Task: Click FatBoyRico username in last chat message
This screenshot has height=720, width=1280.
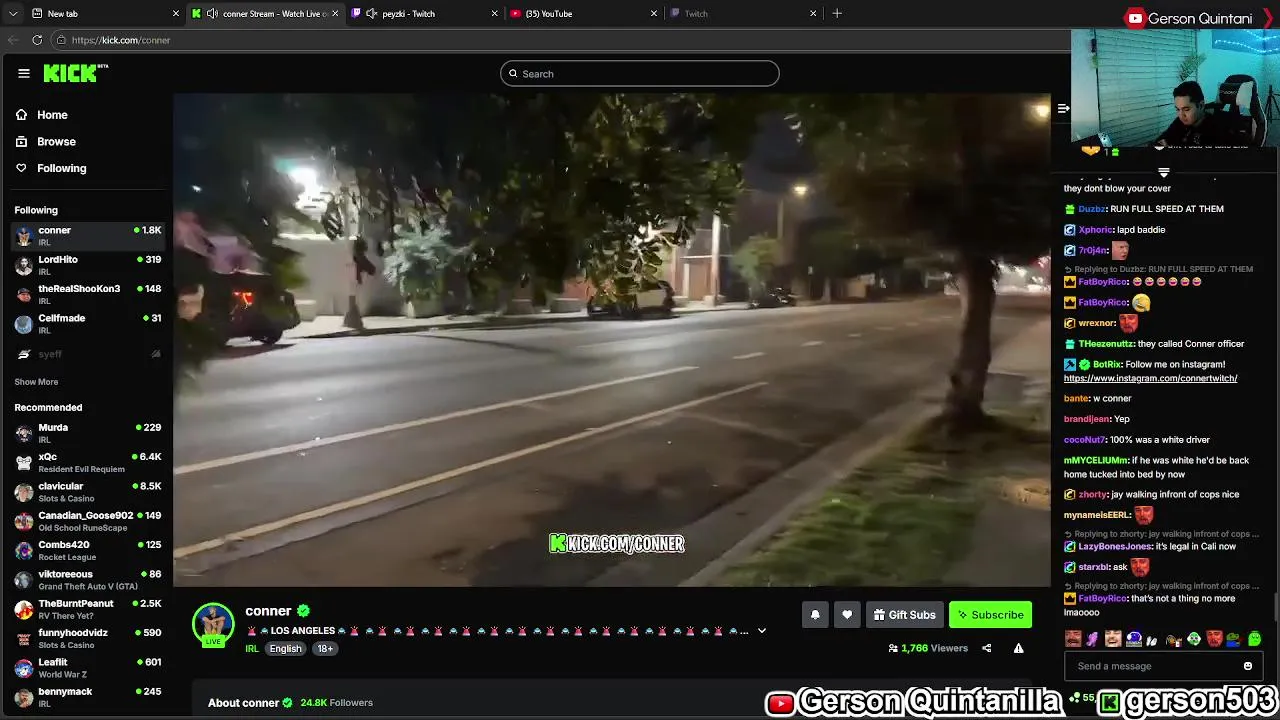Action: tap(1103, 599)
